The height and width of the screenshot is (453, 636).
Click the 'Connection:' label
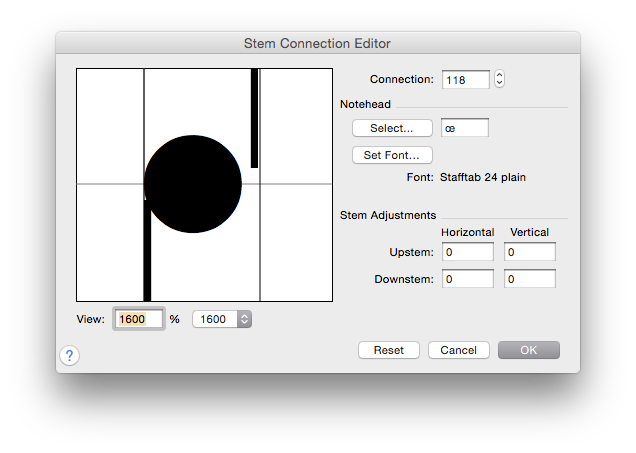tap(402, 79)
